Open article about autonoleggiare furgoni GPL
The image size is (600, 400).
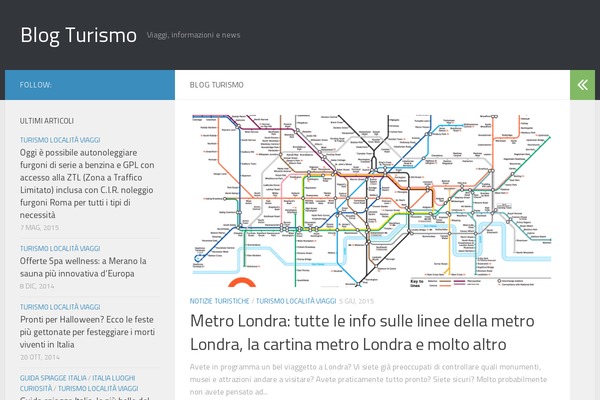click(x=87, y=183)
